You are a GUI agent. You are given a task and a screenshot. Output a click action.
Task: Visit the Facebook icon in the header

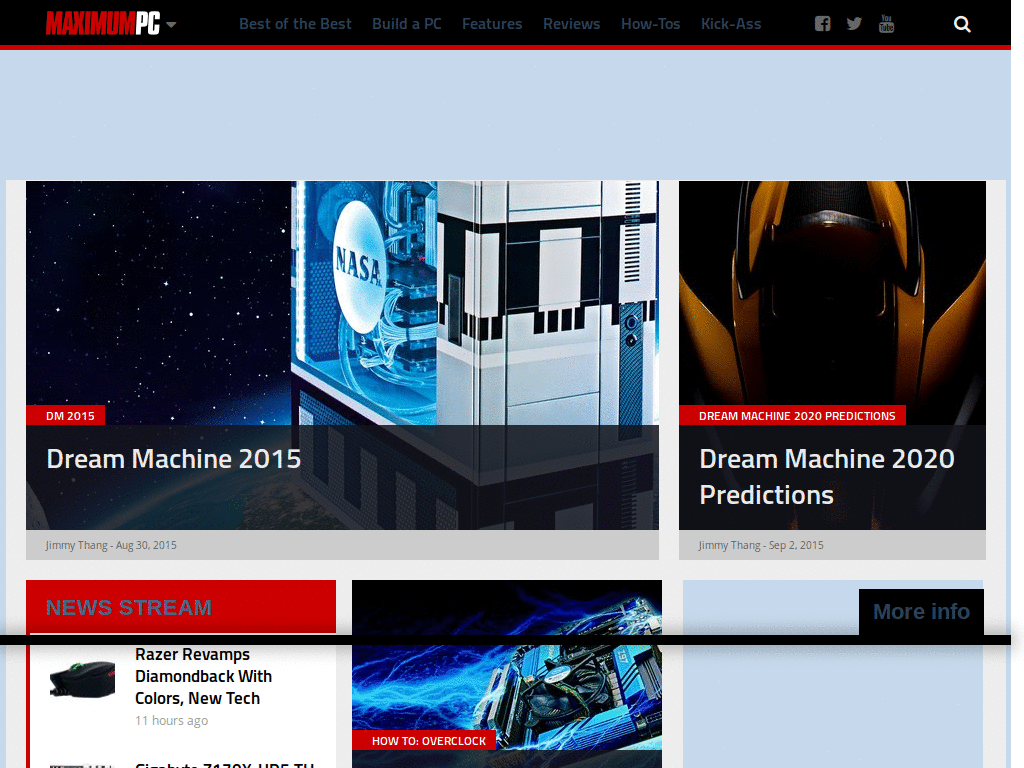point(822,23)
